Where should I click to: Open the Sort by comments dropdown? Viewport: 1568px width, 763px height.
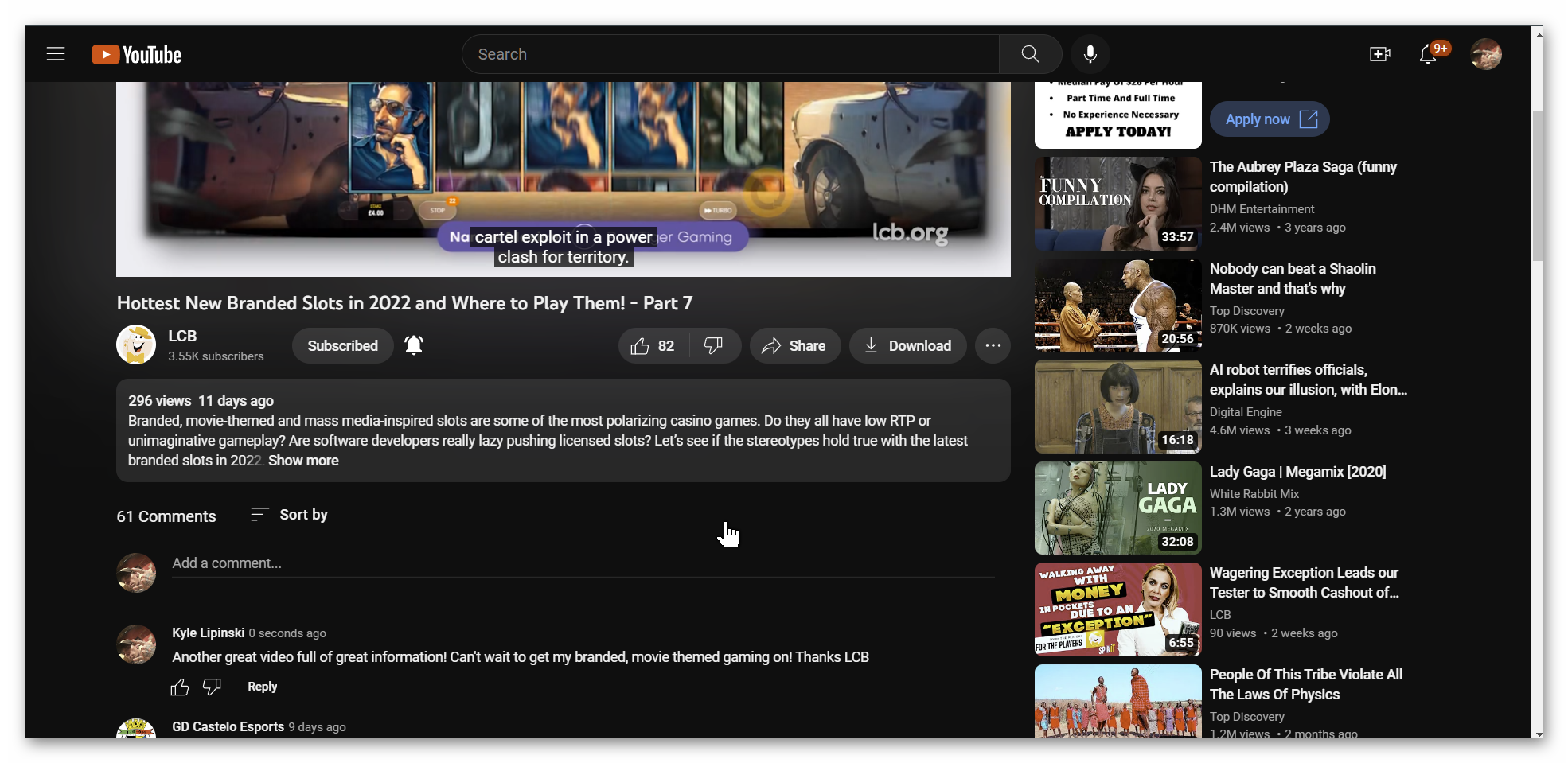click(x=289, y=515)
